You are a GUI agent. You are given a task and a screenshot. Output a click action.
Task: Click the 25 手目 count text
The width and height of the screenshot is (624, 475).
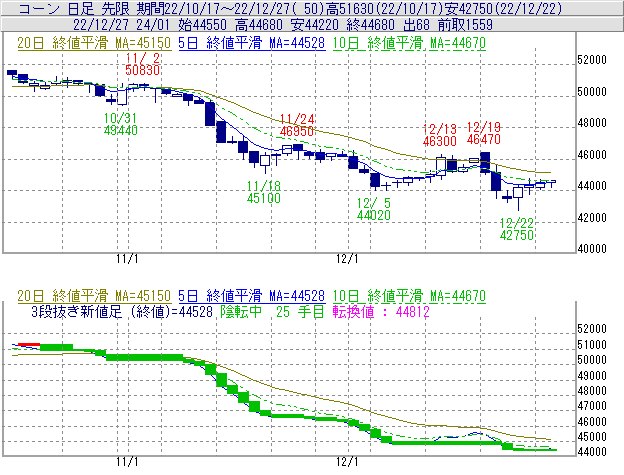click(x=300, y=311)
